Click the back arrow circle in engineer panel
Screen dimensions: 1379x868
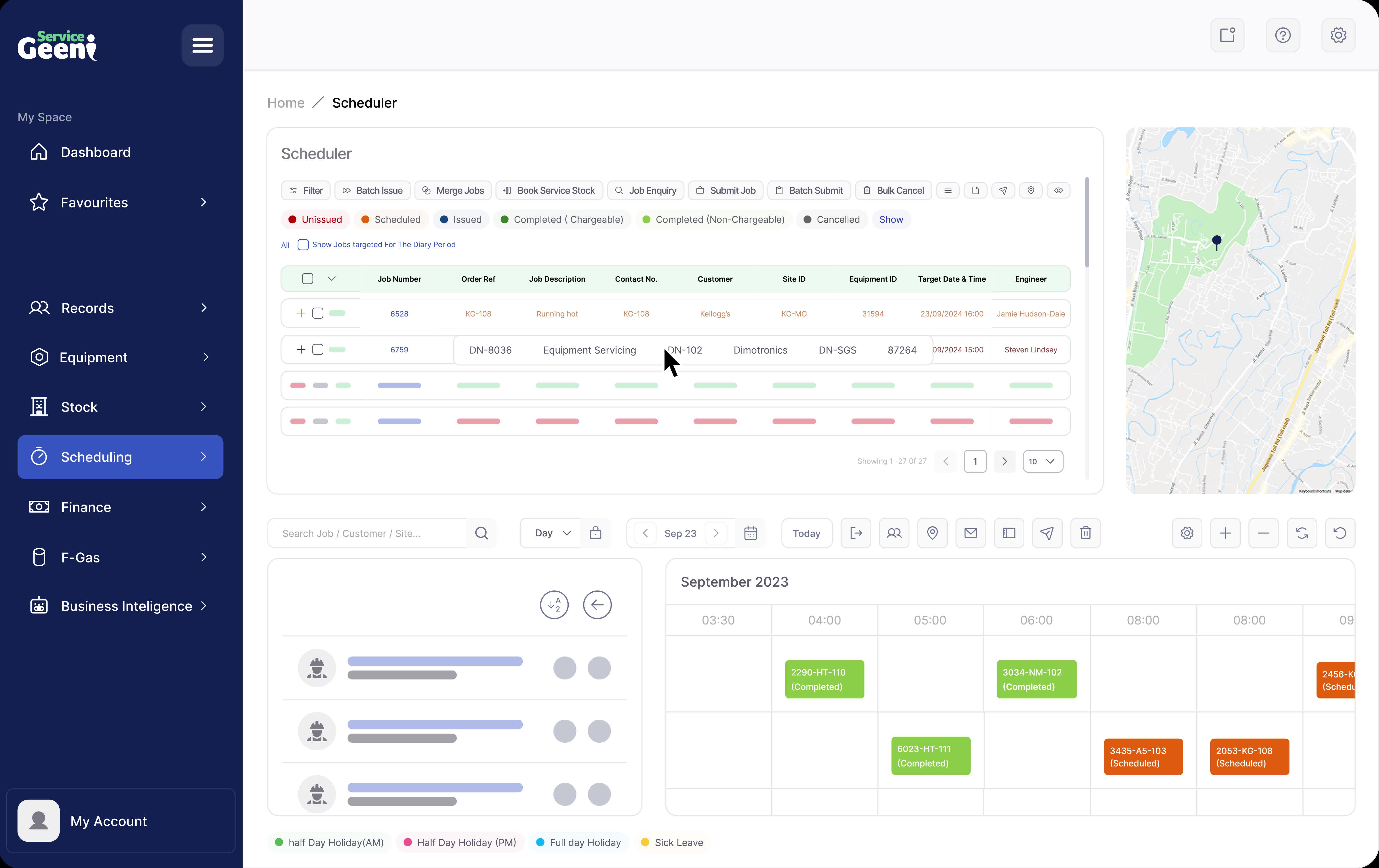(x=597, y=605)
